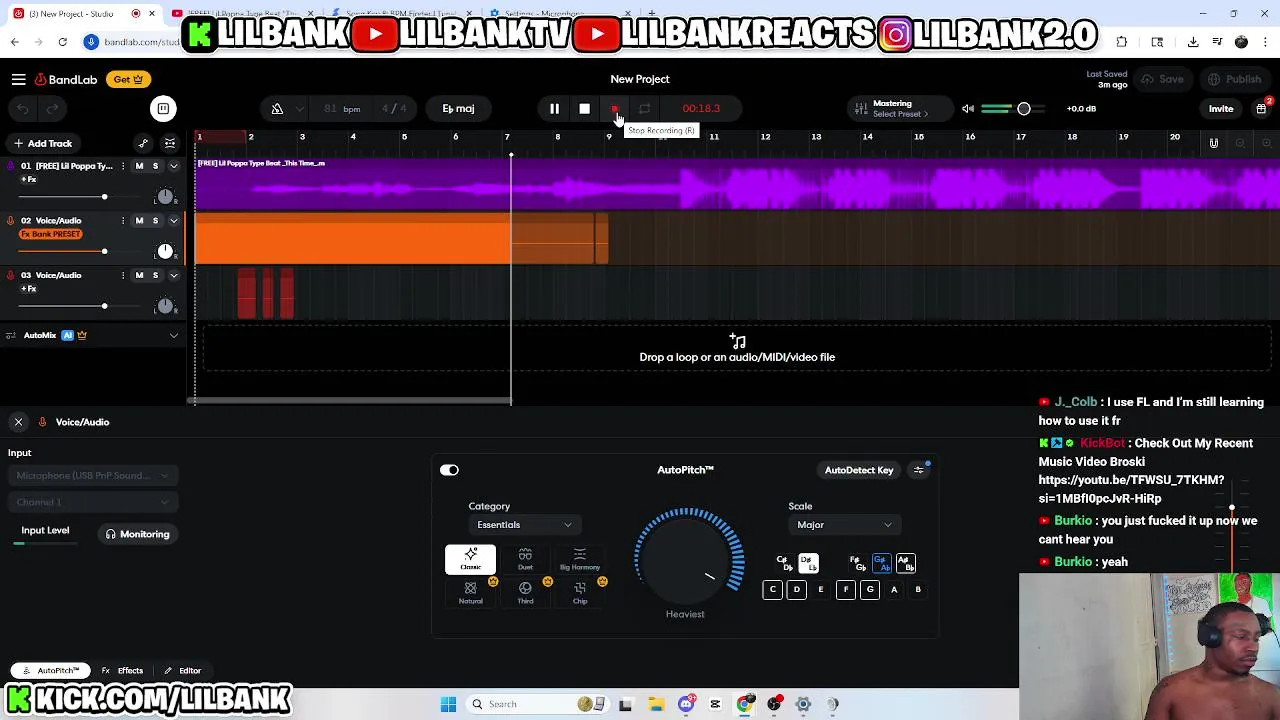Click the Publish button
This screenshot has height=720, width=1280.
coord(1235,79)
